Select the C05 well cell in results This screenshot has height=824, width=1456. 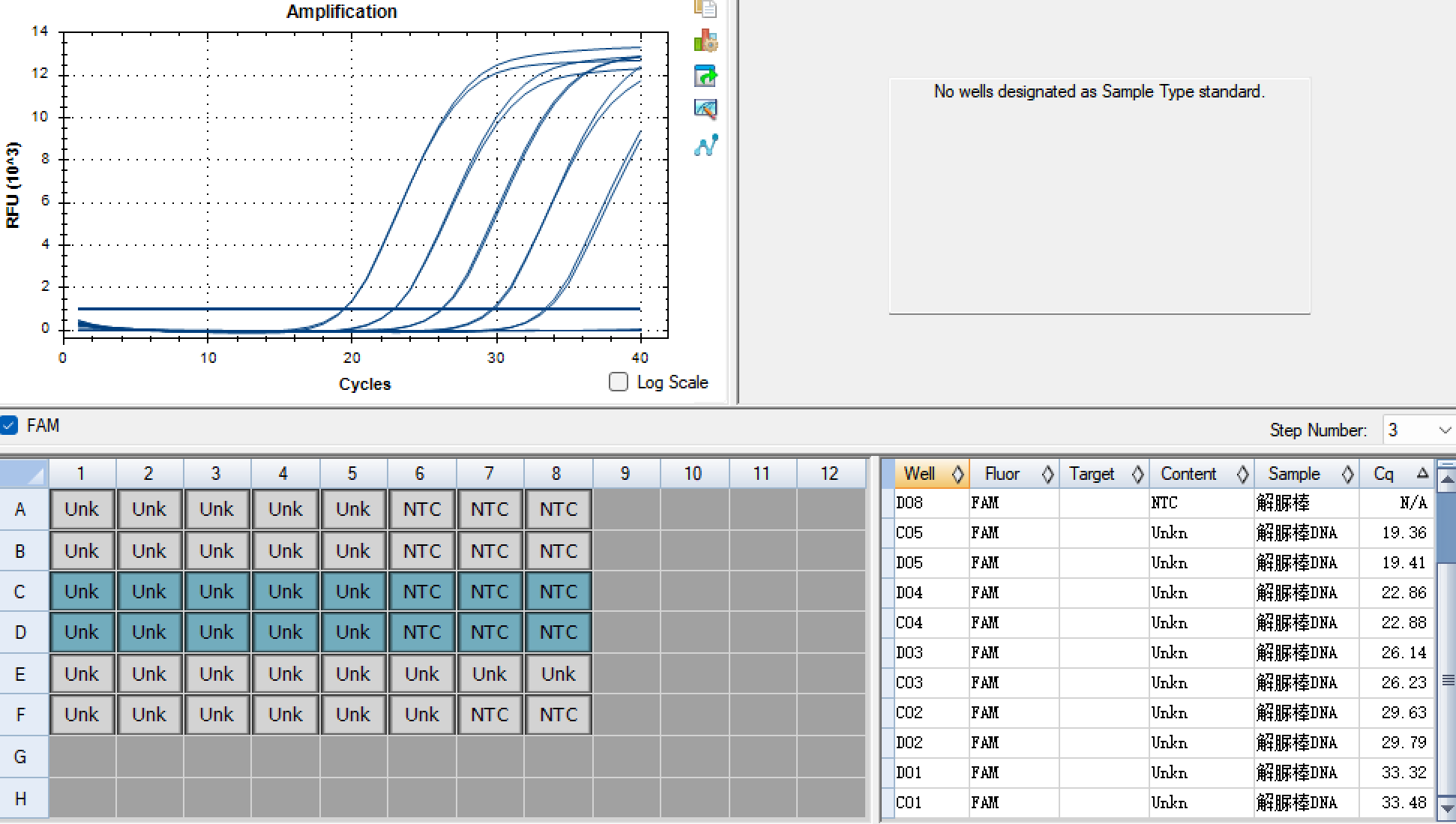tap(932, 533)
